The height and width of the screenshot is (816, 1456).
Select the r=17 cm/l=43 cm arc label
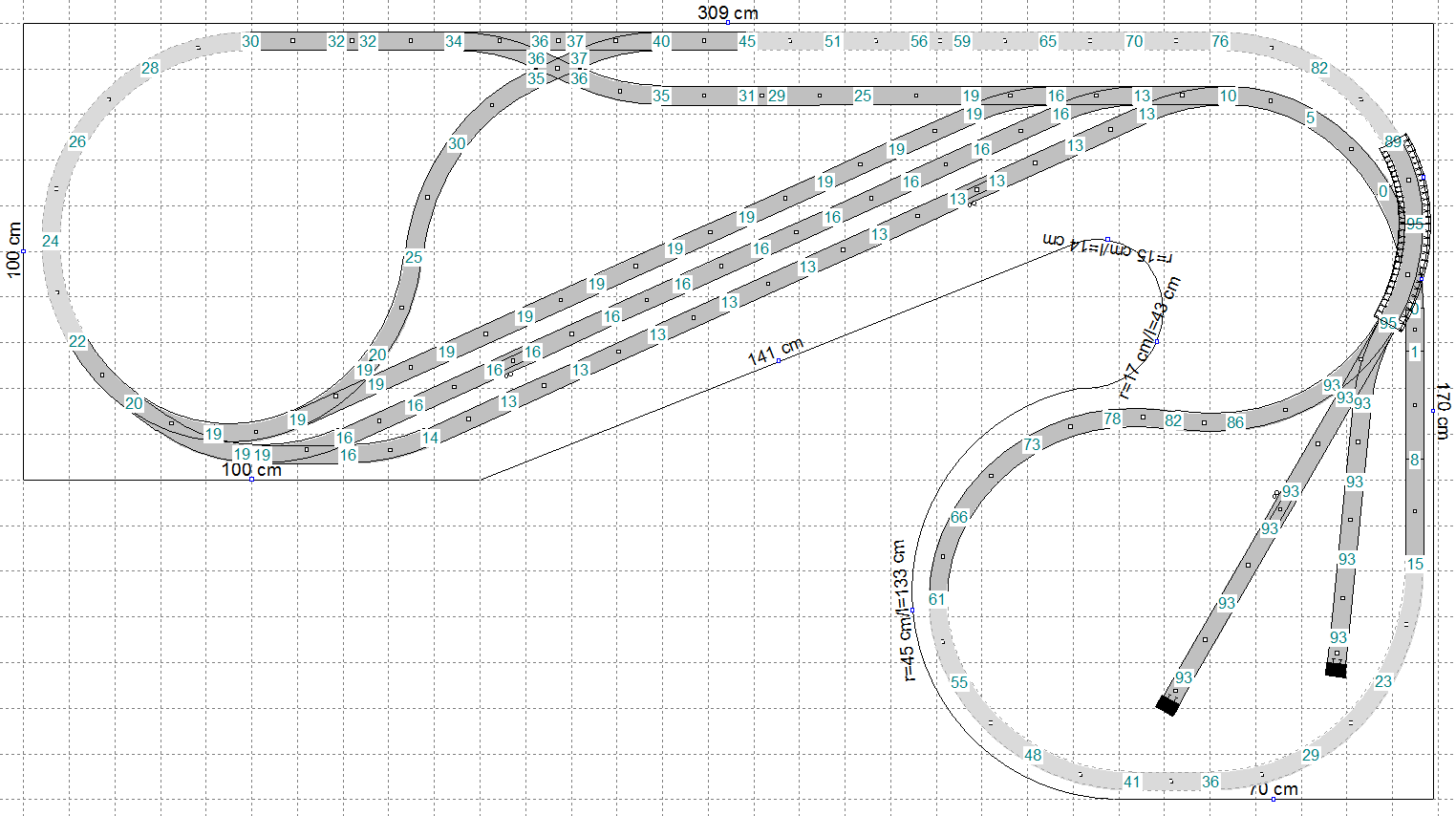[1150, 338]
